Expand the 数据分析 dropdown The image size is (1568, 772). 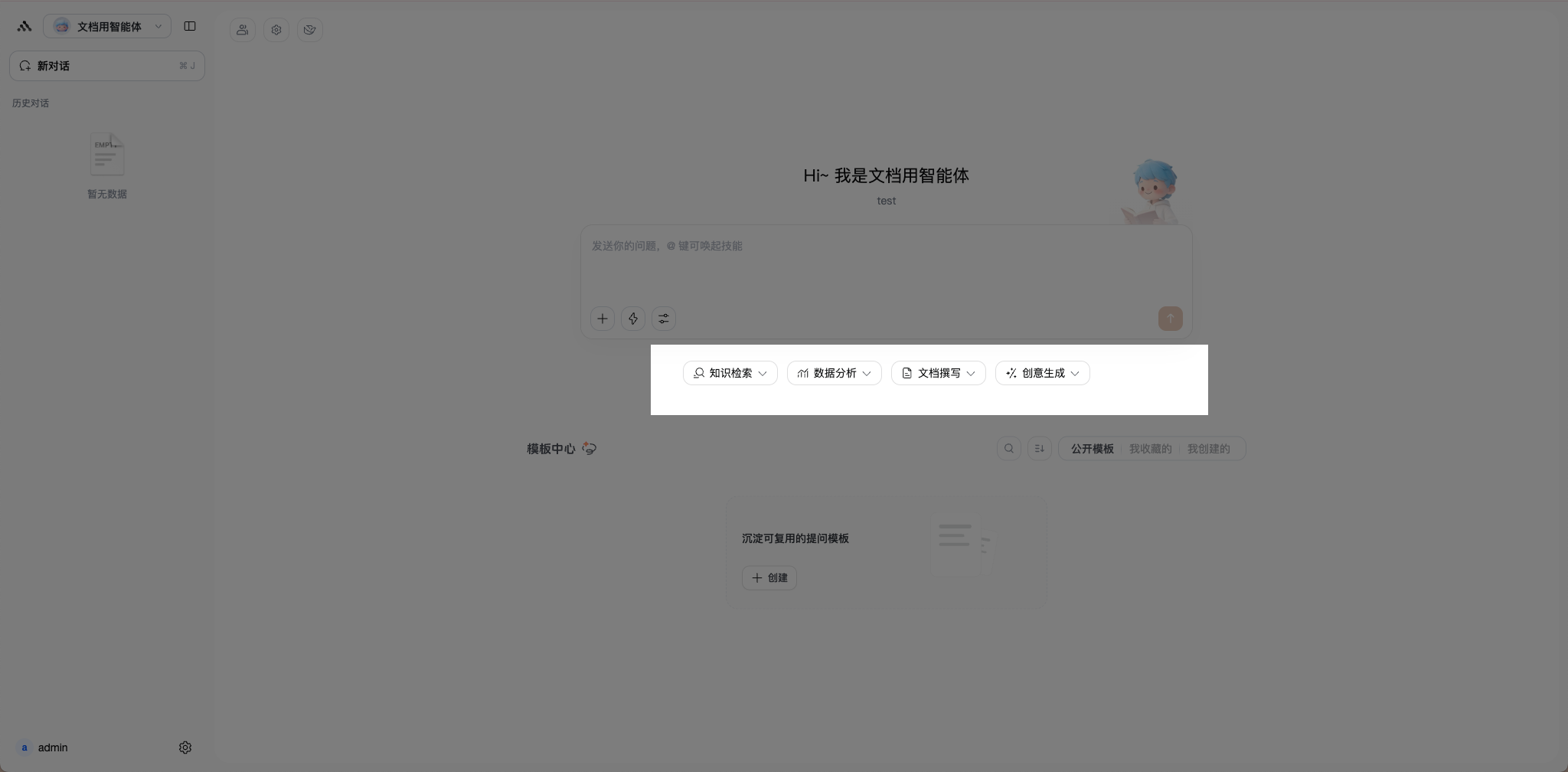(x=835, y=373)
